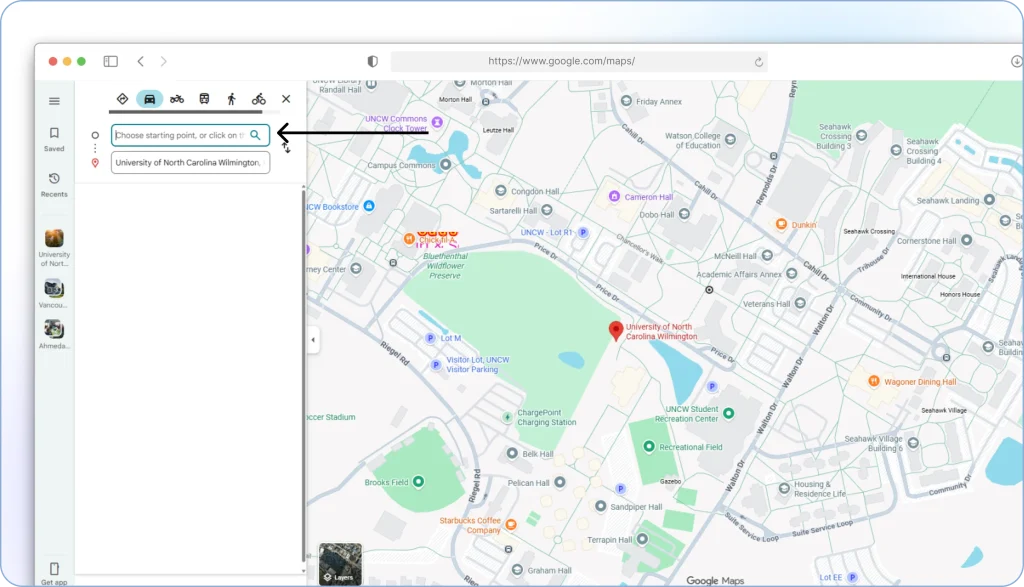Select walking travel mode
This screenshot has width=1024, height=587.
pos(231,99)
